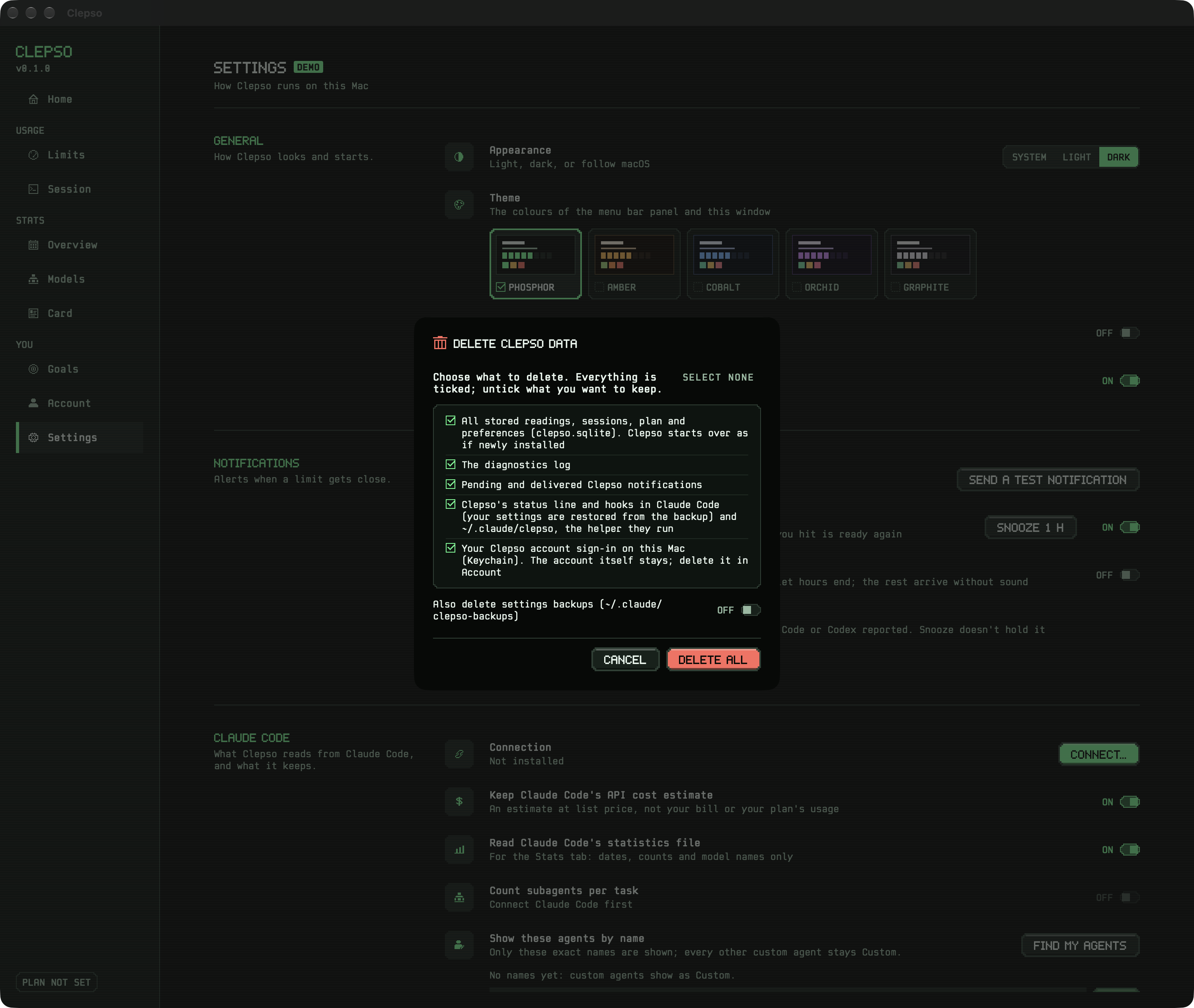Image resolution: width=1194 pixels, height=1008 pixels.
Task: Click the trash icon in the delete dialog
Action: (x=440, y=343)
